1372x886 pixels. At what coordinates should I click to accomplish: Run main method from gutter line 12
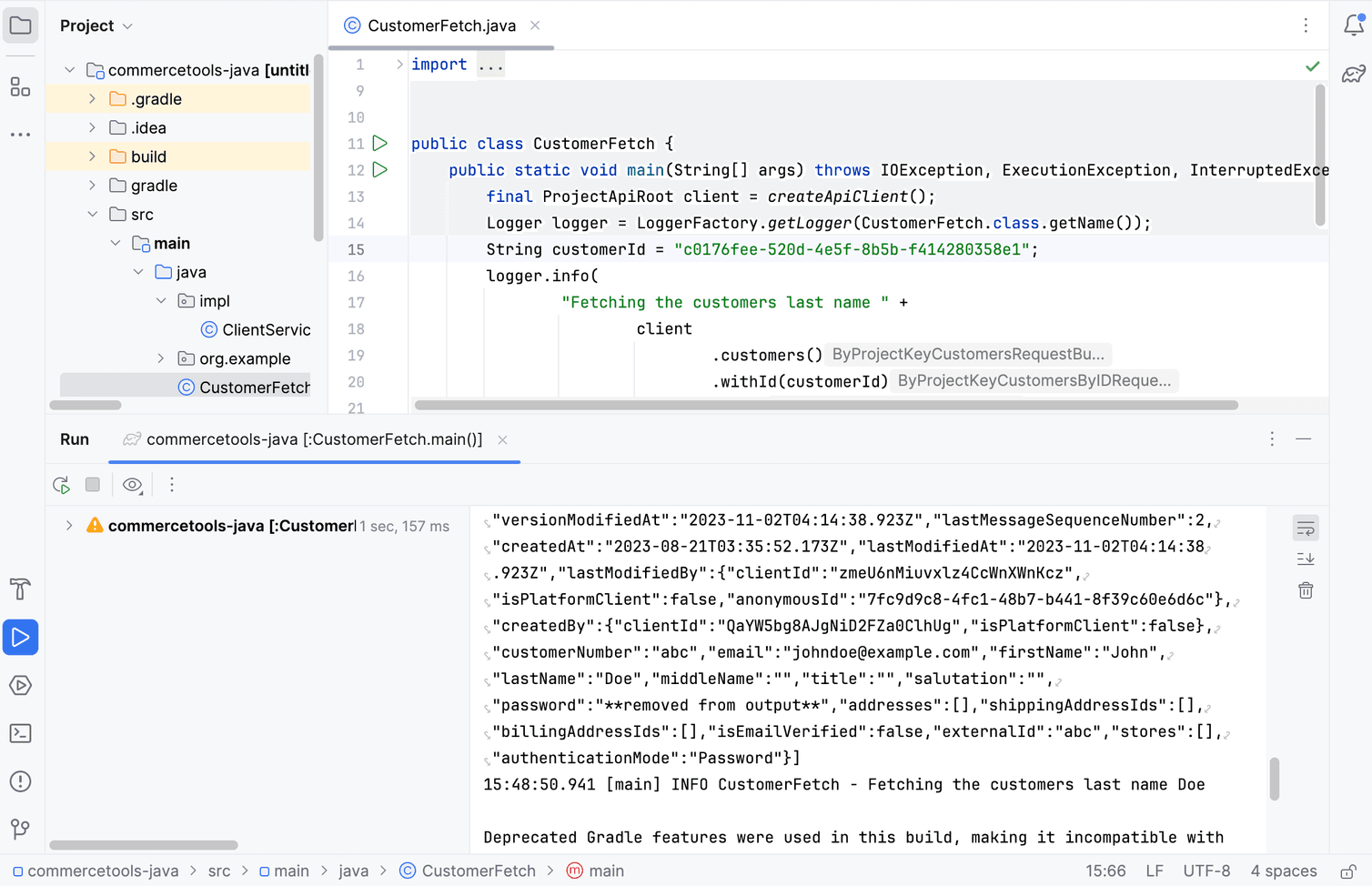click(380, 170)
